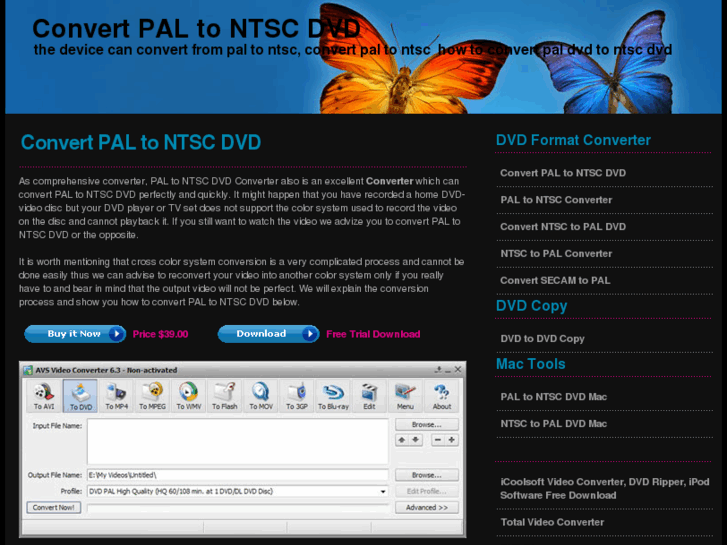Open the Convert SECAM to PAL link
The height and width of the screenshot is (545, 727).
tap(555, 281)
